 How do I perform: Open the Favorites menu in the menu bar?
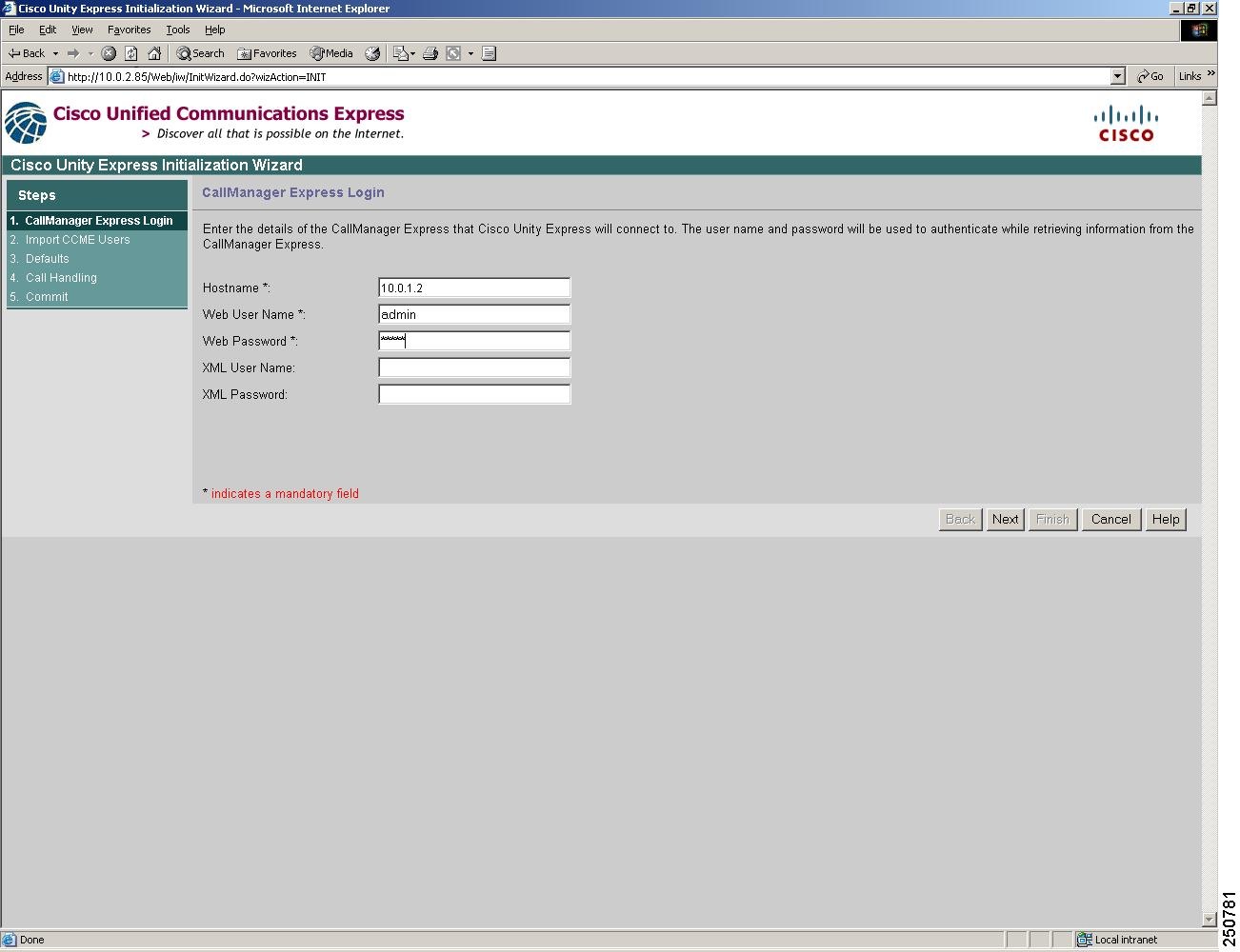[129, 30]
